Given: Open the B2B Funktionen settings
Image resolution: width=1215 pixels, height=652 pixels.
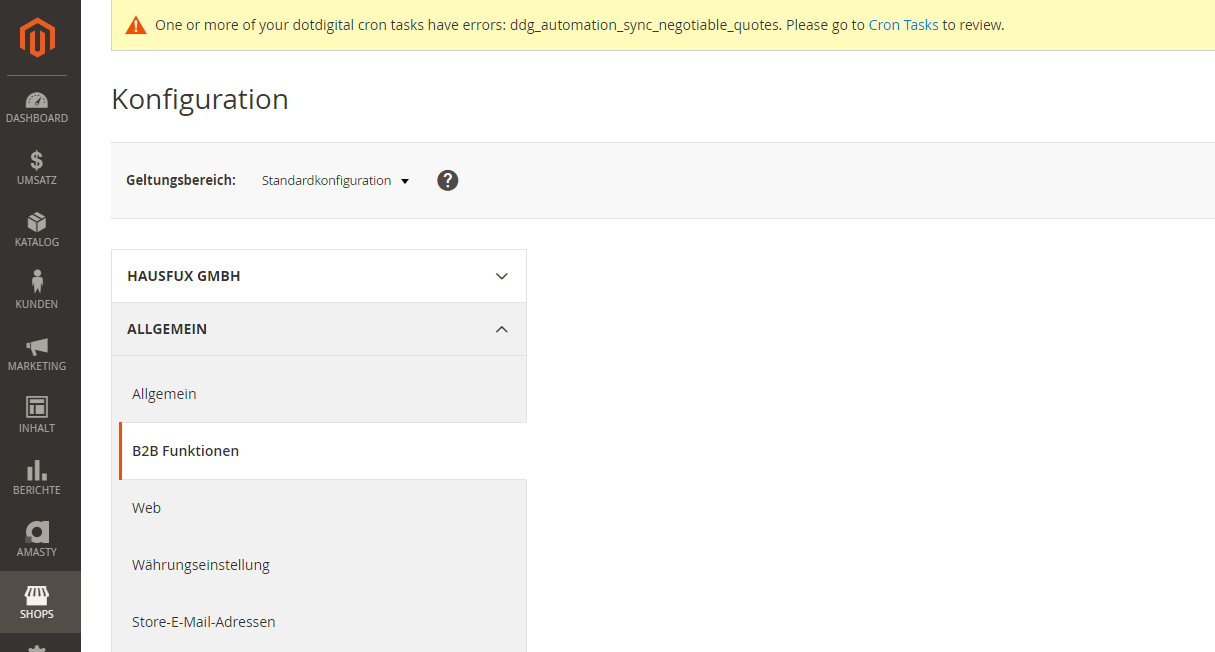Looking at the screenshot, I should pyautogui.click(x=185, y=450).
